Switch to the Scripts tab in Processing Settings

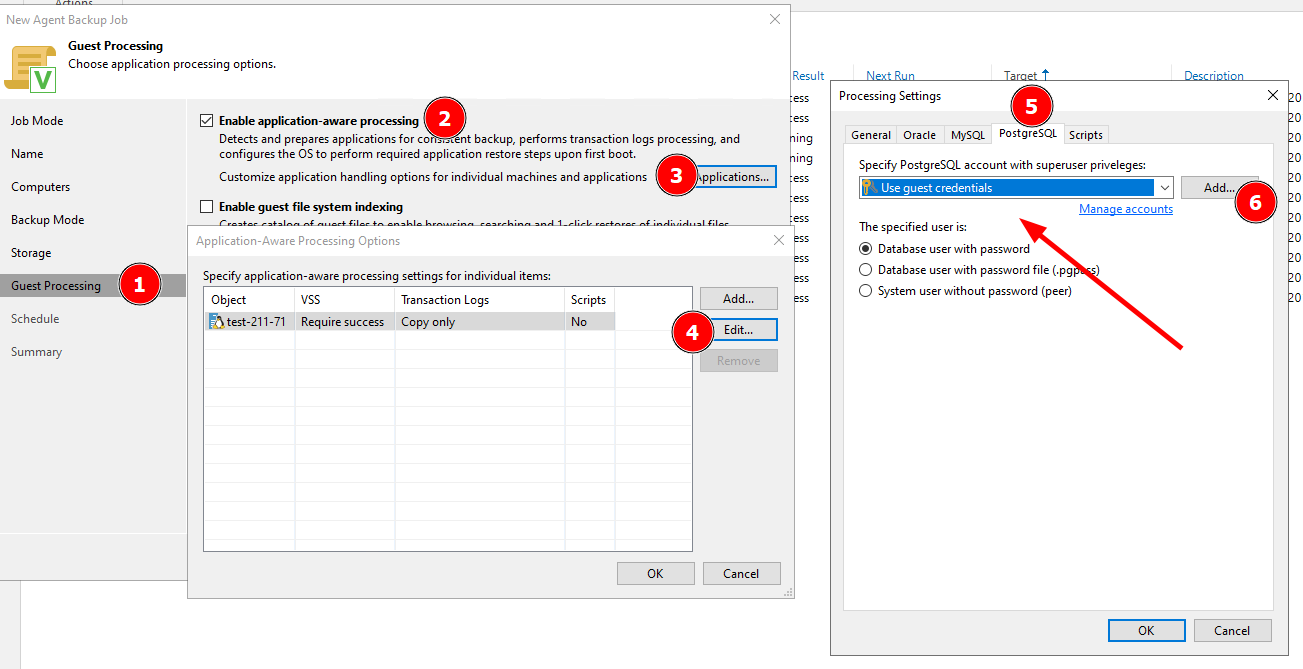click(1086, 135)
